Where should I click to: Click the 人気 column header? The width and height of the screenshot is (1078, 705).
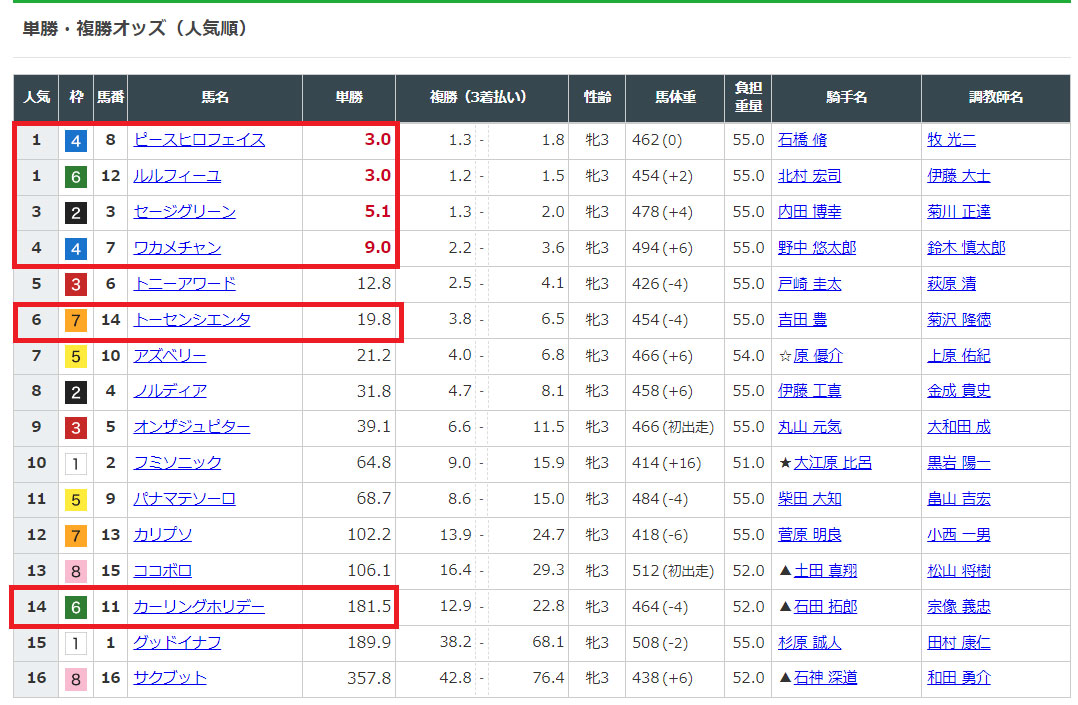click(x=36, y=98)
